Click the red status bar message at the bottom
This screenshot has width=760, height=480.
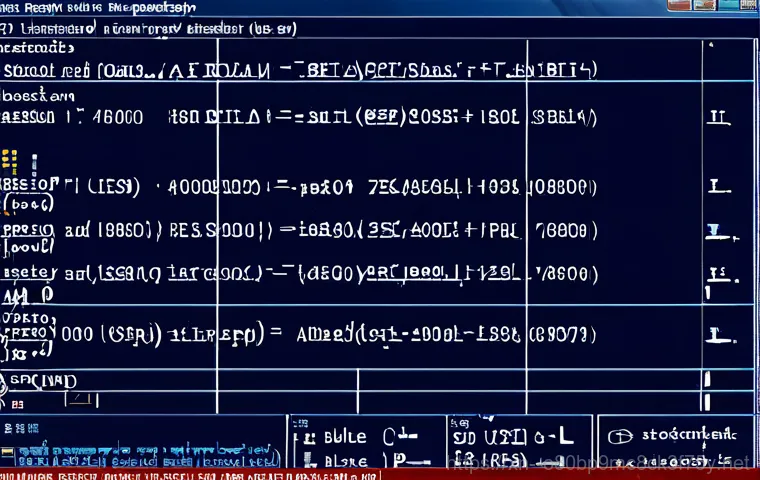tap(190, 476)
